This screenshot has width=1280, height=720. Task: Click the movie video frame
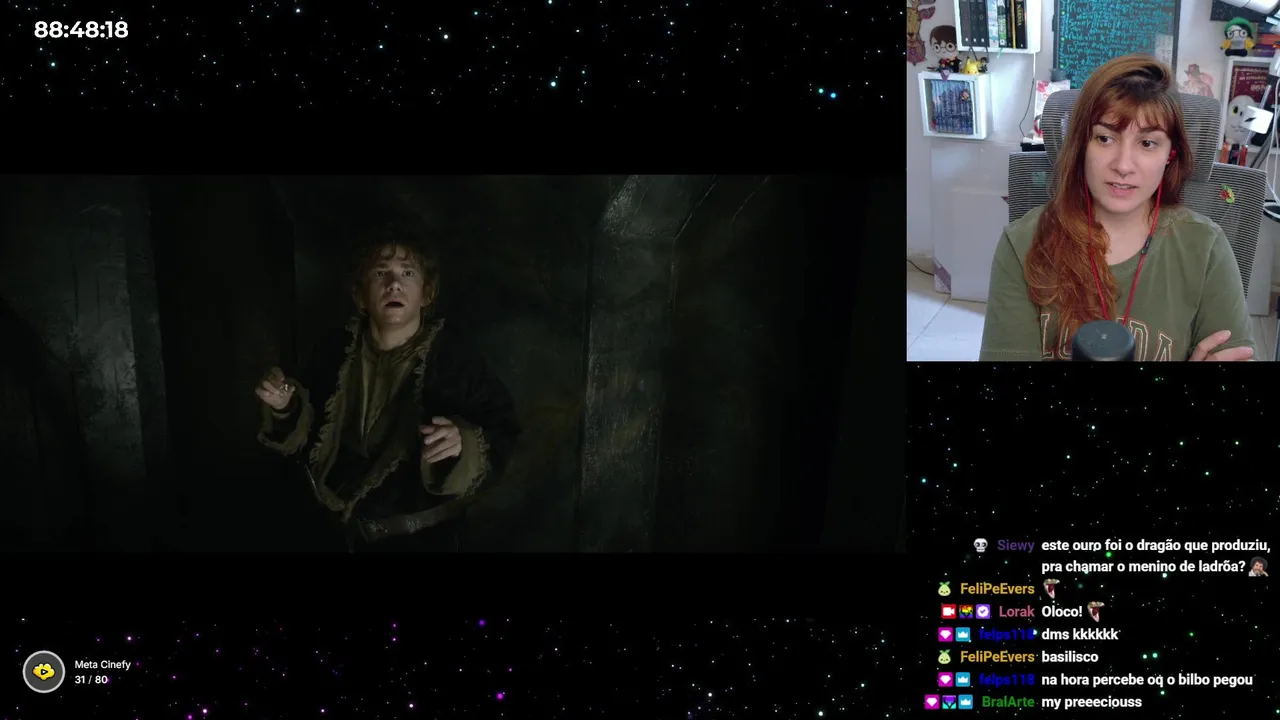[x=452, y=364]
